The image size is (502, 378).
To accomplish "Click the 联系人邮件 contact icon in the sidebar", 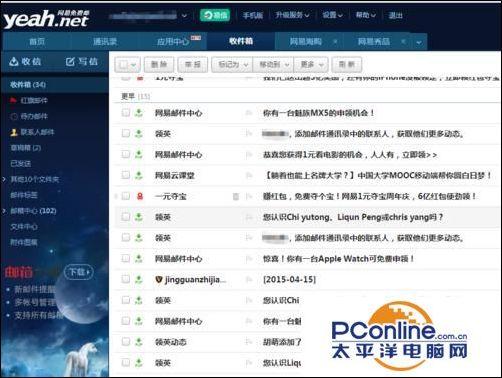I will click(14, 132).
